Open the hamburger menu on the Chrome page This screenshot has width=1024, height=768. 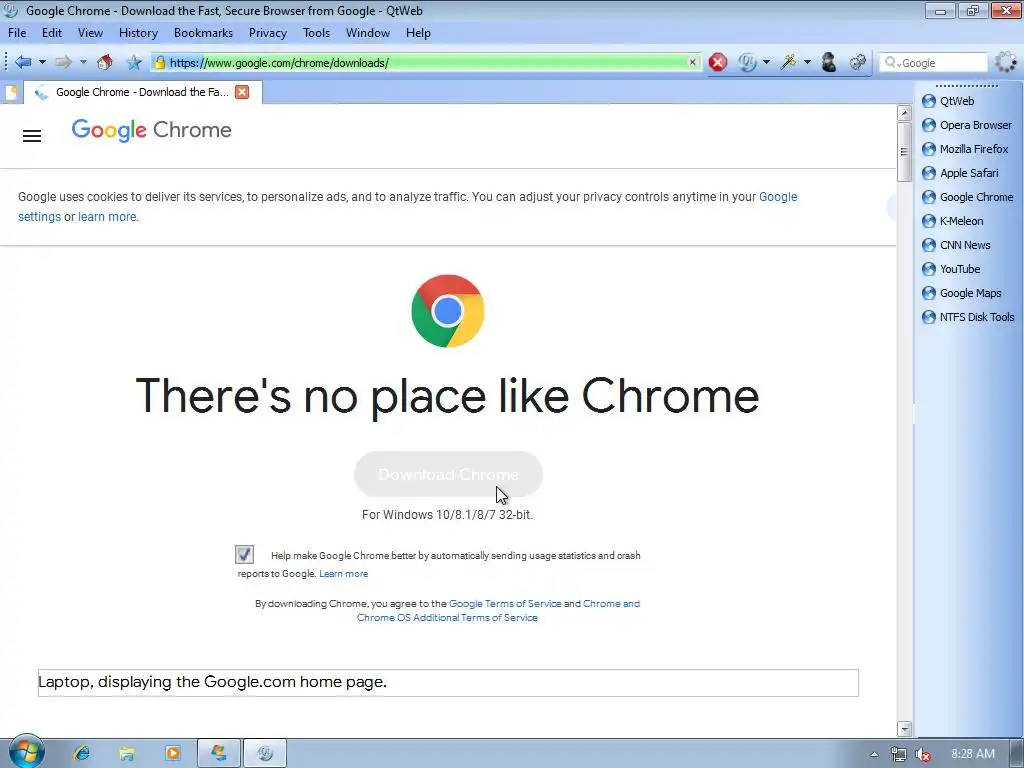[x=32, y=136]
